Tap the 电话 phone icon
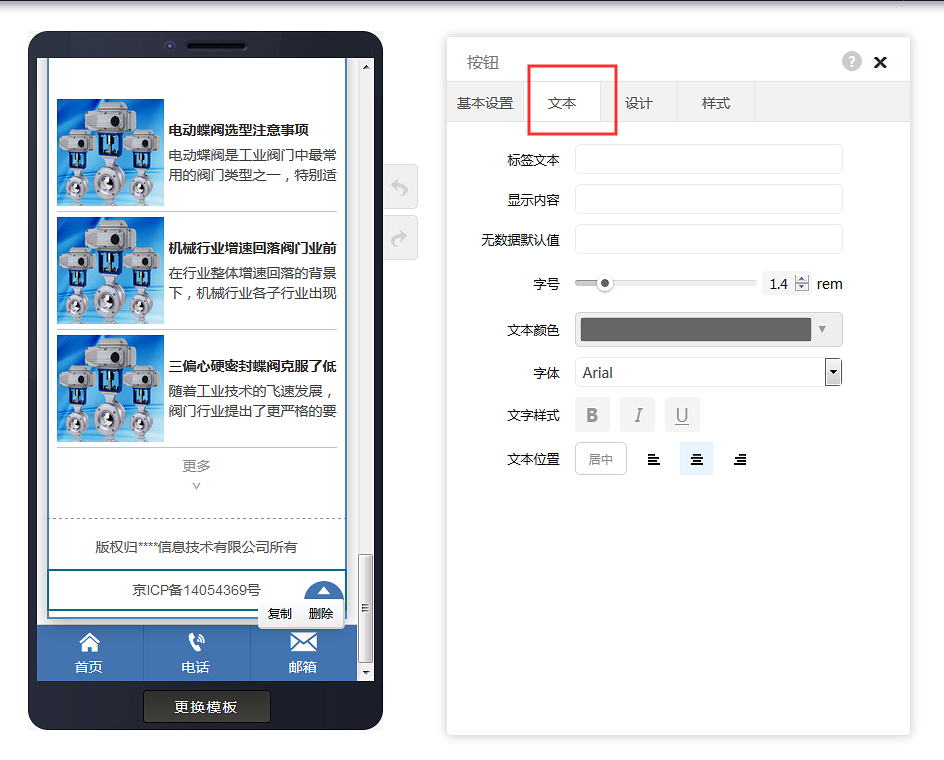The image size is (944, 760). coord(196,642)
